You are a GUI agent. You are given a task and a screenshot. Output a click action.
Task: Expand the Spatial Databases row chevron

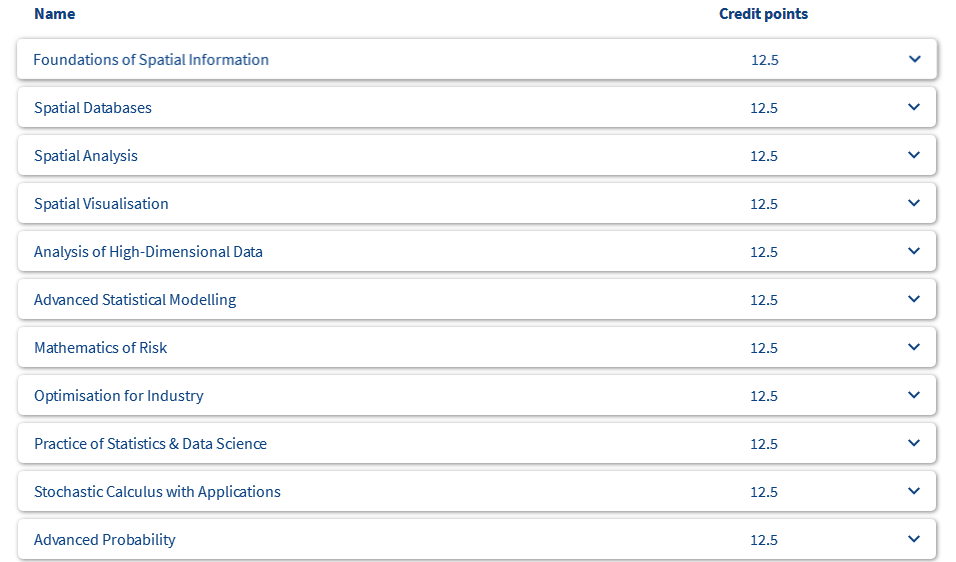click(914, 107)
